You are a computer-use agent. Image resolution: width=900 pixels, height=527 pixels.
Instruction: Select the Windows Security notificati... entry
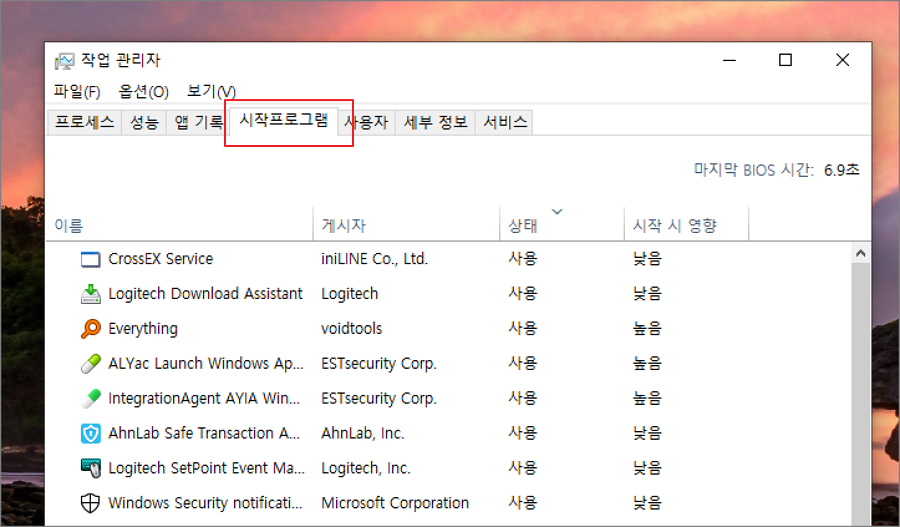[x=205, y=503]
